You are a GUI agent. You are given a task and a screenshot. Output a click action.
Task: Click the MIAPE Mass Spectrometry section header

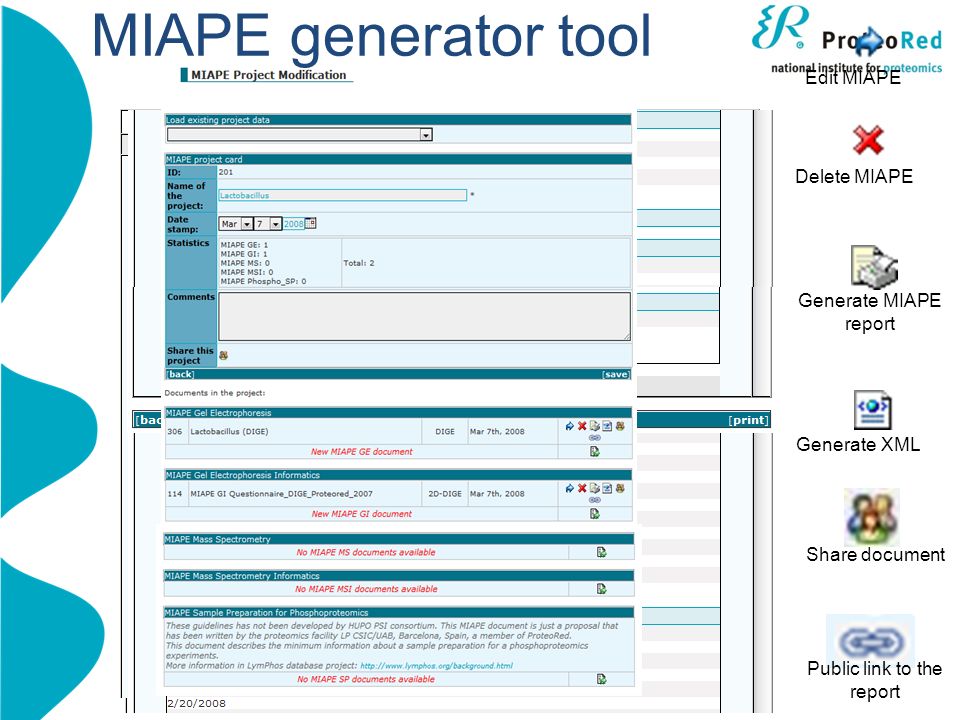pos(399,539)
